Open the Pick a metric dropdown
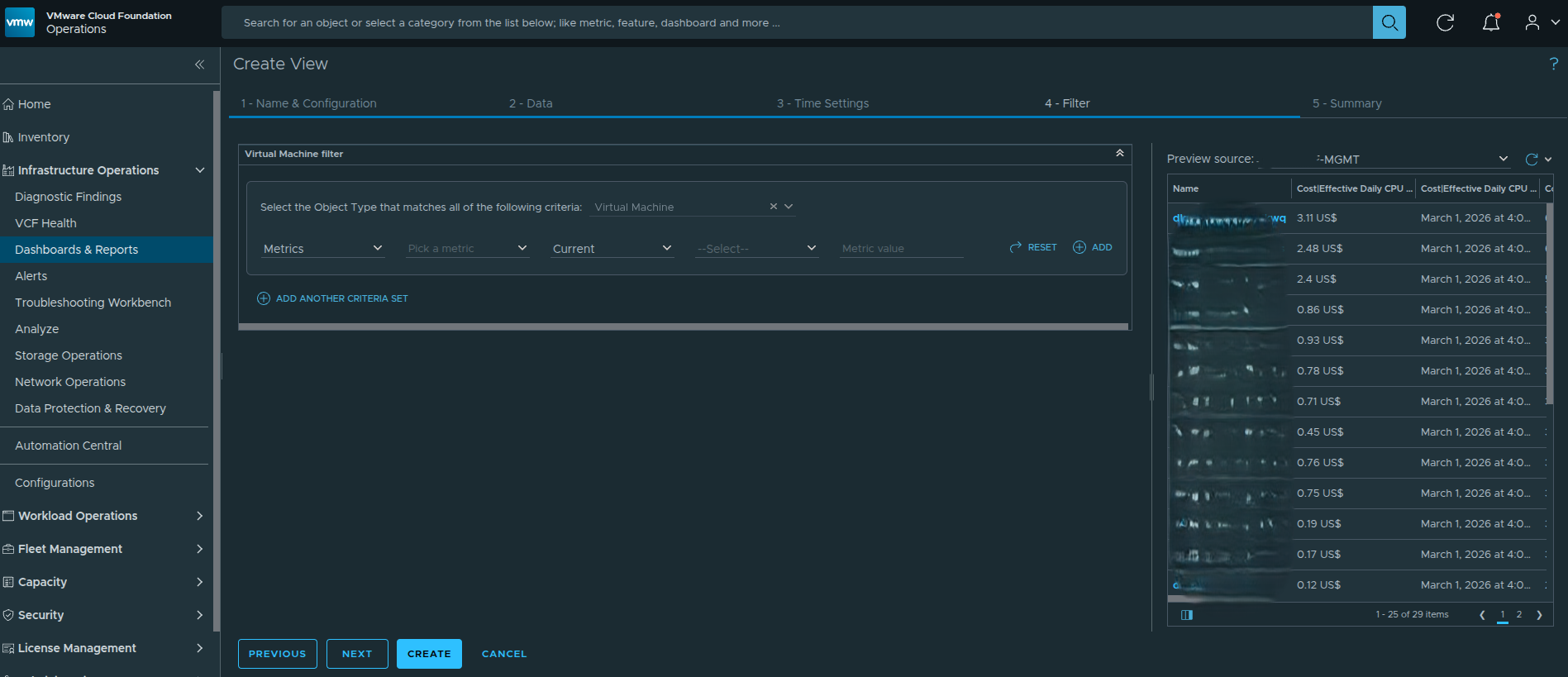The image size is (1568, 677). (467, 248)
